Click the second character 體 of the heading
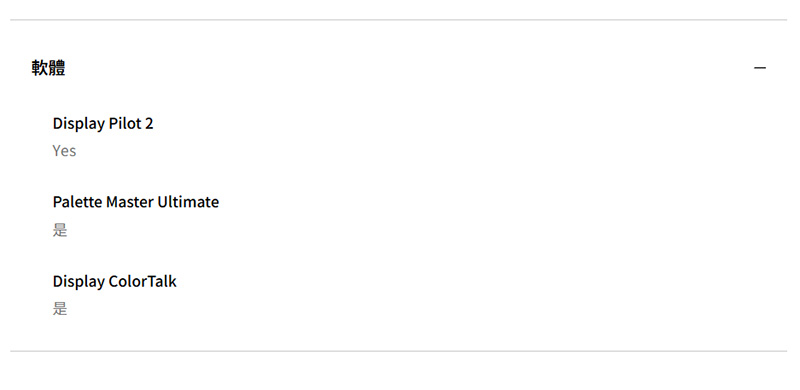This screenshot has height=390, width=800. [57, 68]
